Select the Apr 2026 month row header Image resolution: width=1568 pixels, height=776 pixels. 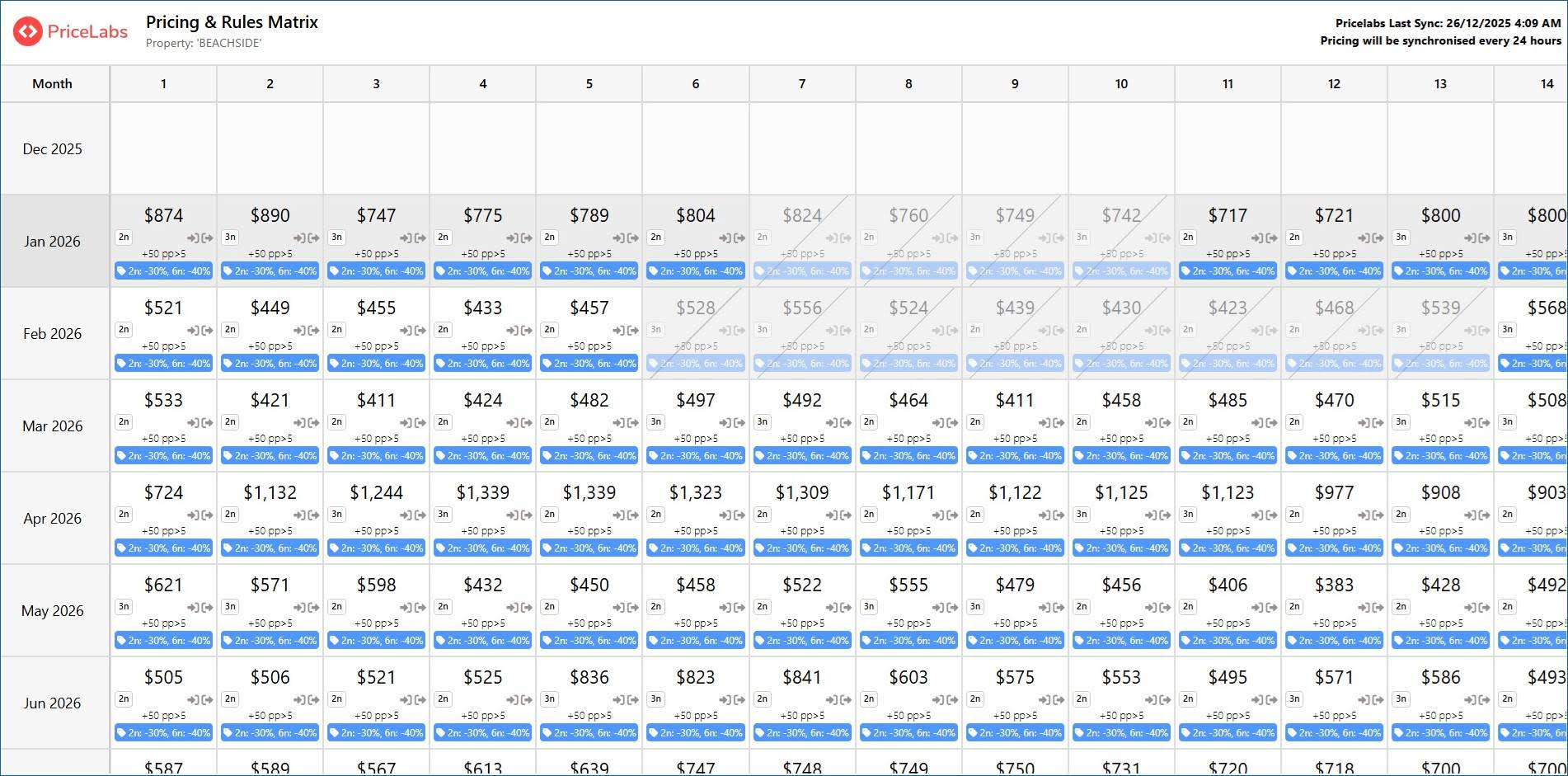tap(53, 519)
